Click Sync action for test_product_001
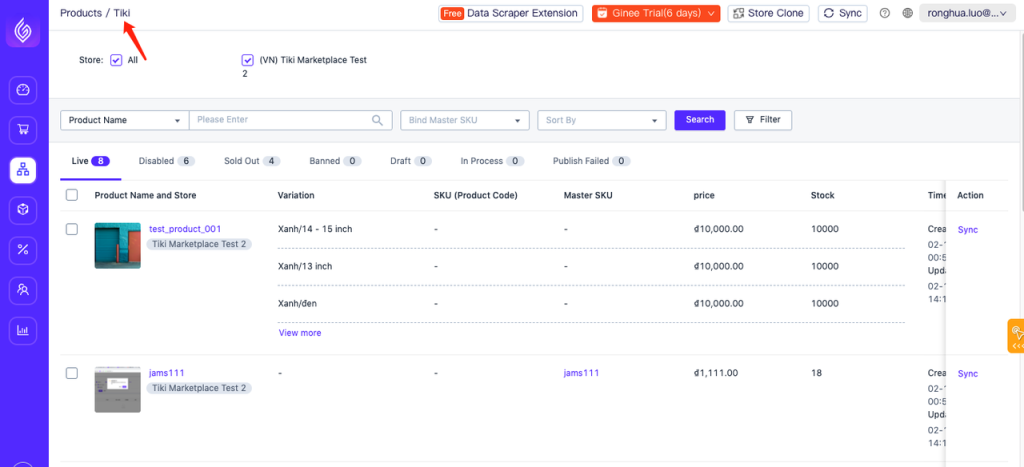The height and width of the screenshot is (467, 1024). pyautogui.click(x=967, y=230)
